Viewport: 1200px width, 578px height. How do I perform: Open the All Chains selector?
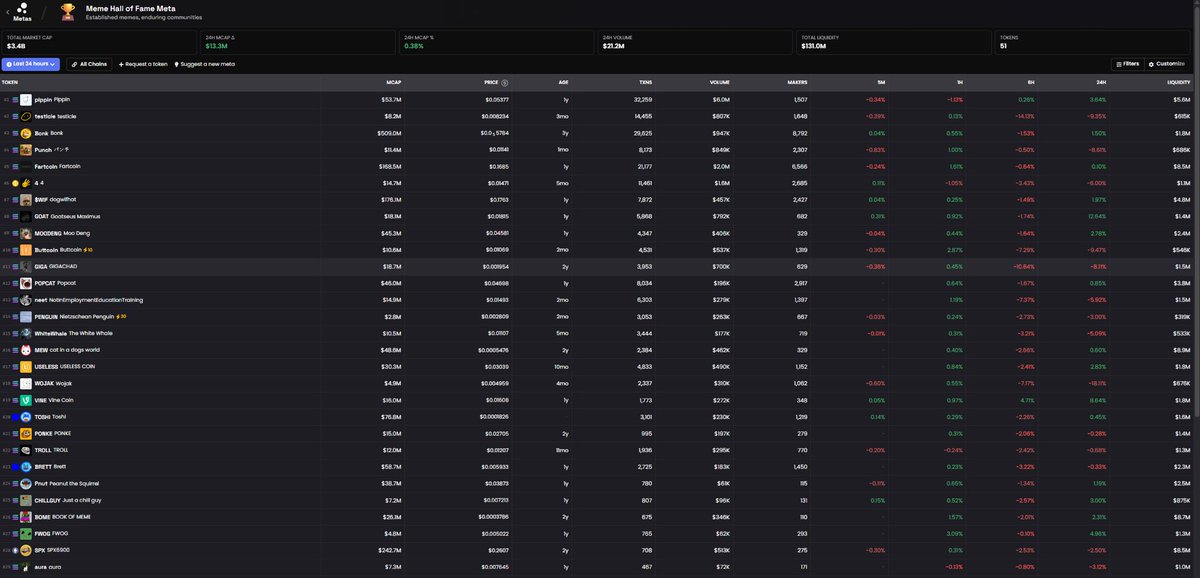(x=89, y=64)
